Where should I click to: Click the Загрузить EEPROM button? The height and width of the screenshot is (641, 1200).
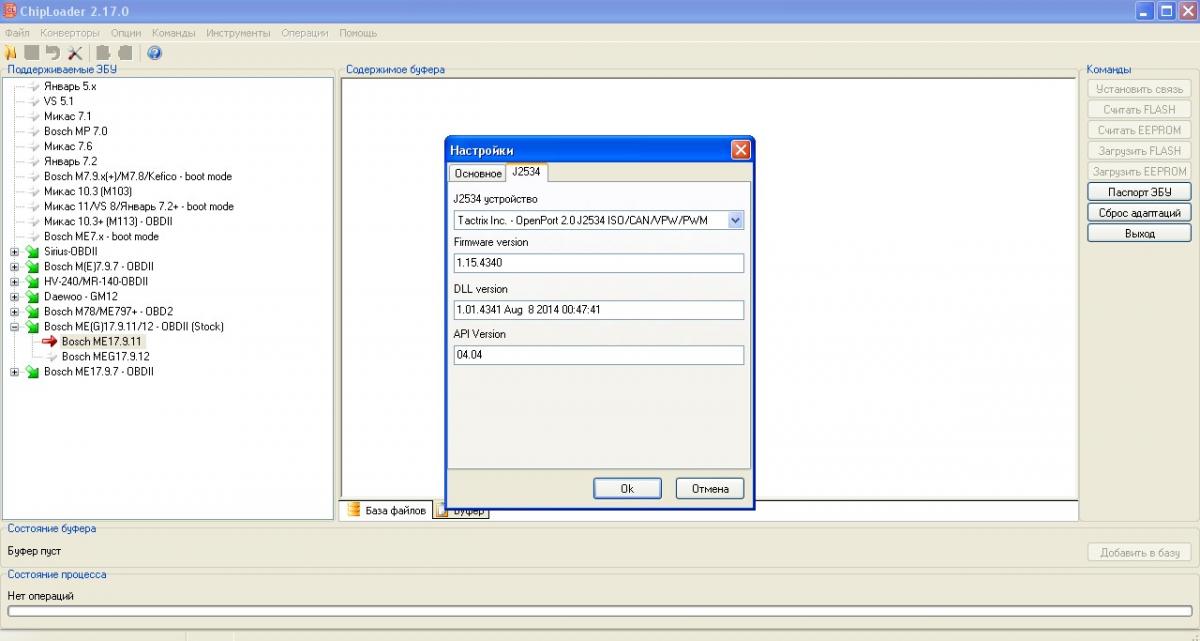(x=1139, y=171)
